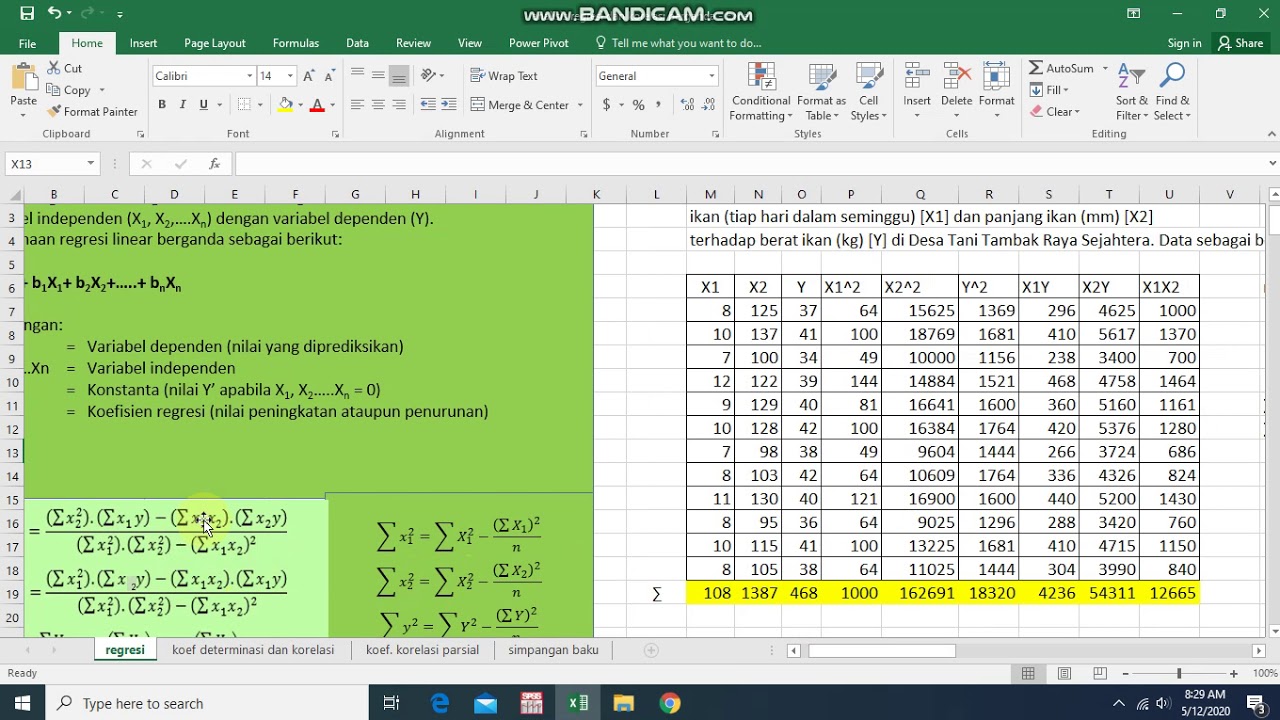Open Sort & Filter options
This screenshot has height=720, width=1280.
[1132, 92]
